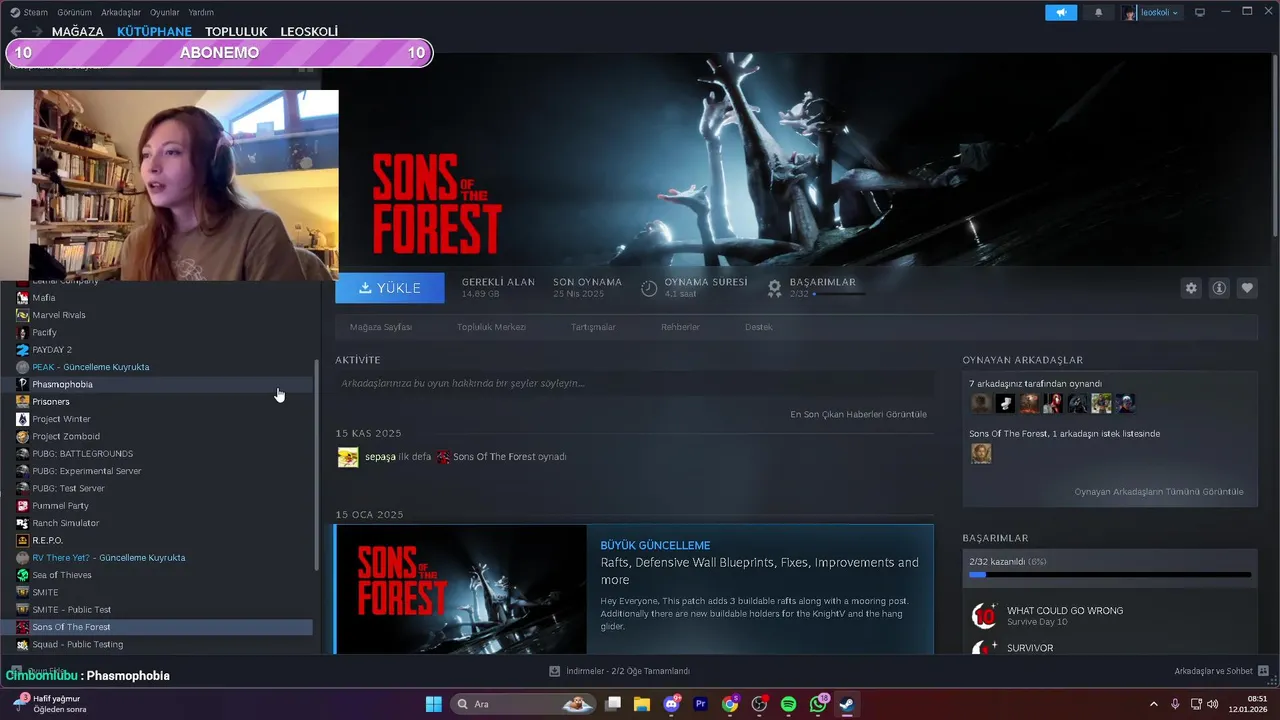Image resolution: width=1280 pixels, height=720 pixels.
Task: Open the LEOSKOLI profile tab
Action: click(x=309, y=31)
